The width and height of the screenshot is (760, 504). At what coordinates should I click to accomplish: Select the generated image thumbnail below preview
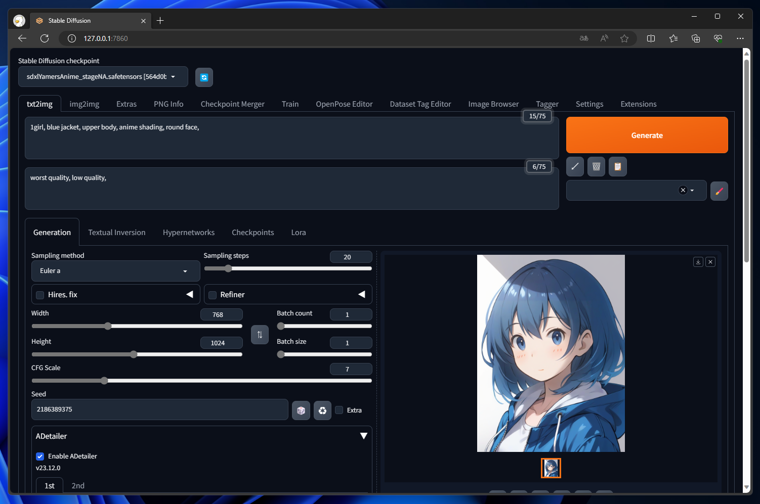tap(551, 468)
